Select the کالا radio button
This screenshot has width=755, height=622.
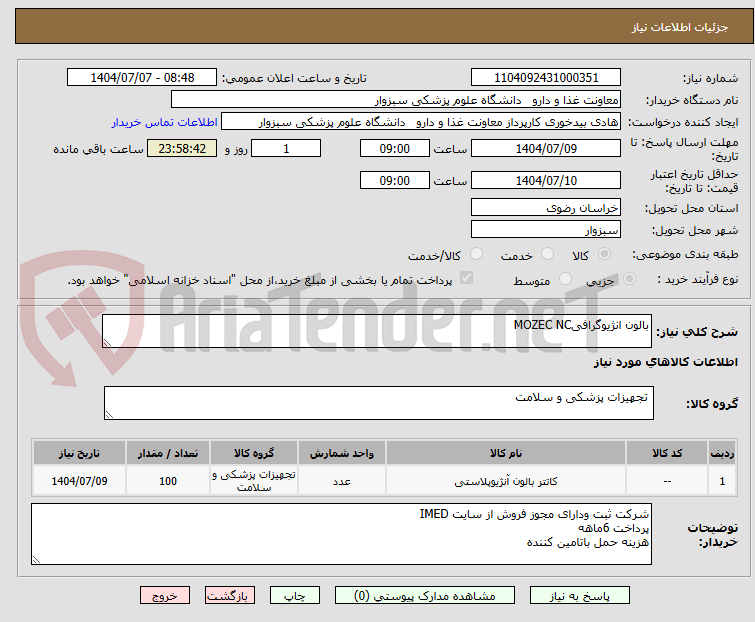[604, 254]
